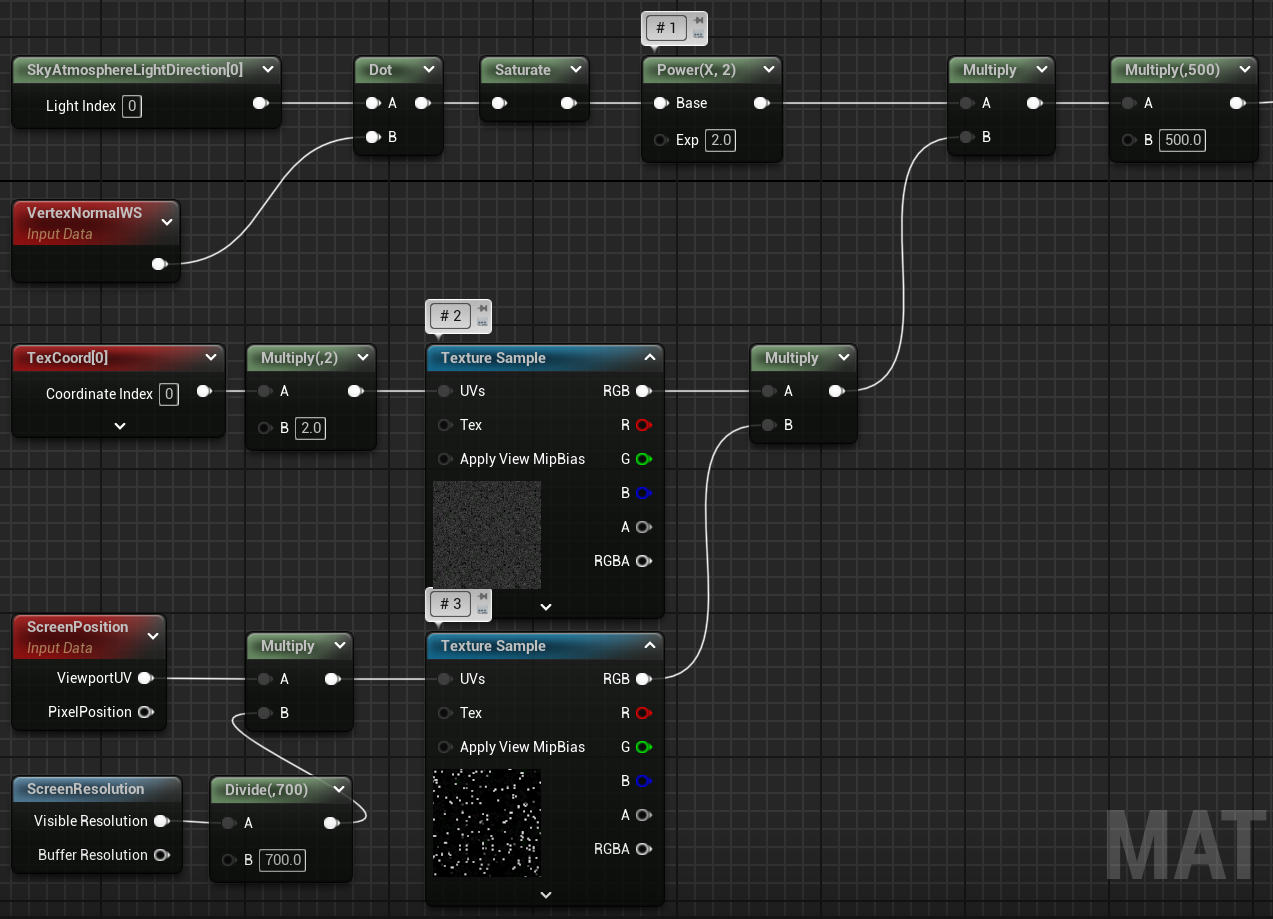Image resolution: width=1273 pixels, height=919 pixels.
Task: Click the star texture preview thumbnail
Action: [487, 822]
